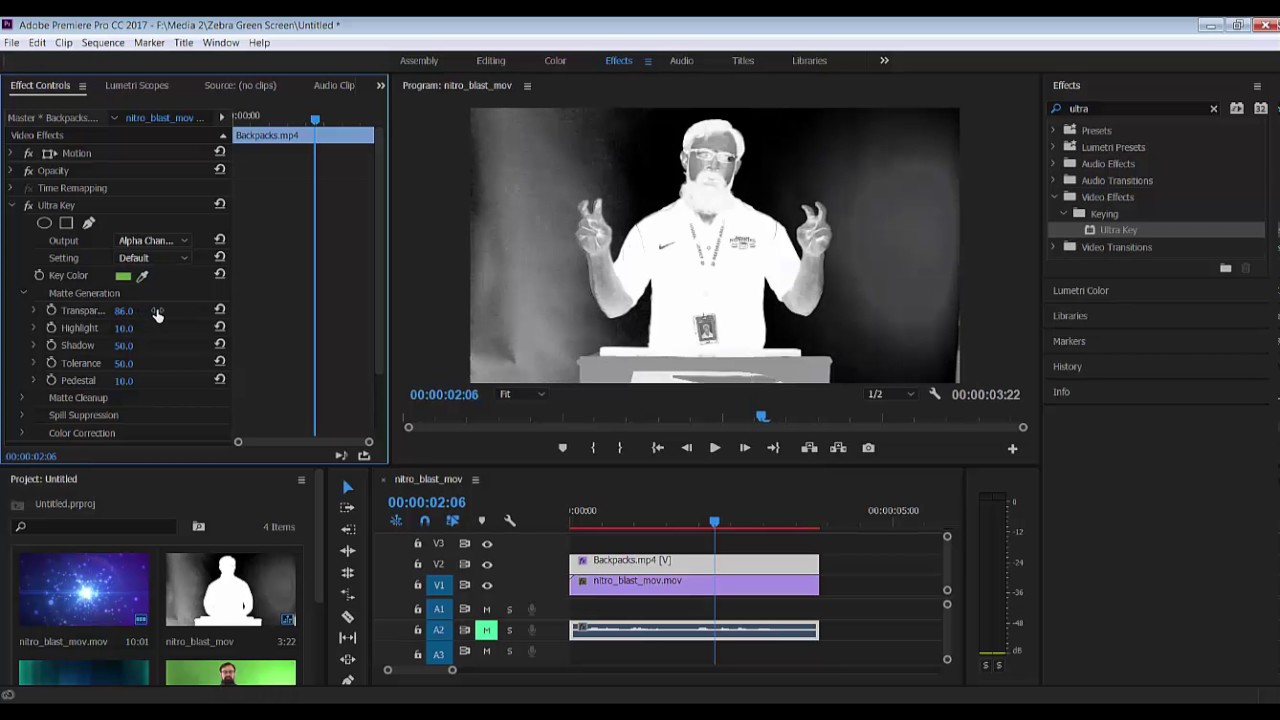Clear the Effects search box
Image resolution: width=1280 pixels, height=720 pixels.
coord(1214,109)
